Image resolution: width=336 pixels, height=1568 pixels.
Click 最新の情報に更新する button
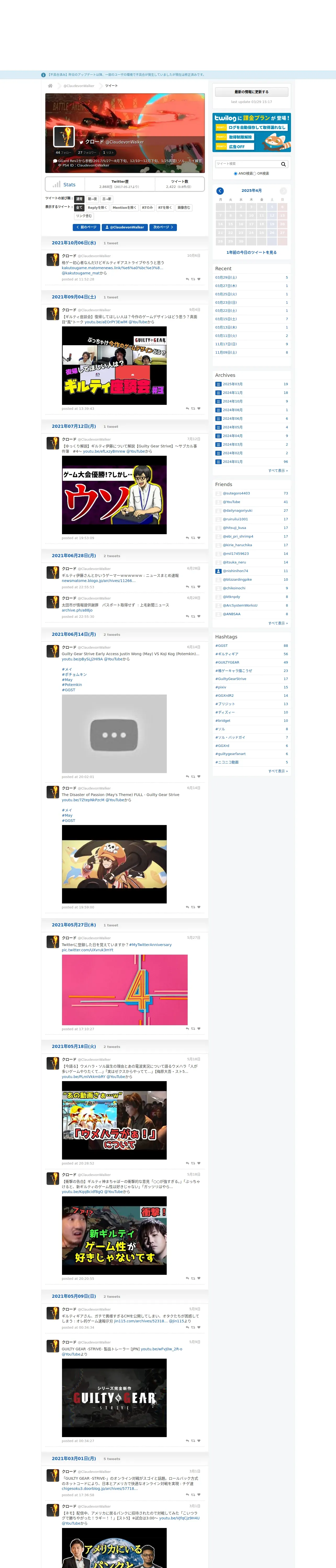(x=251, y=92)
